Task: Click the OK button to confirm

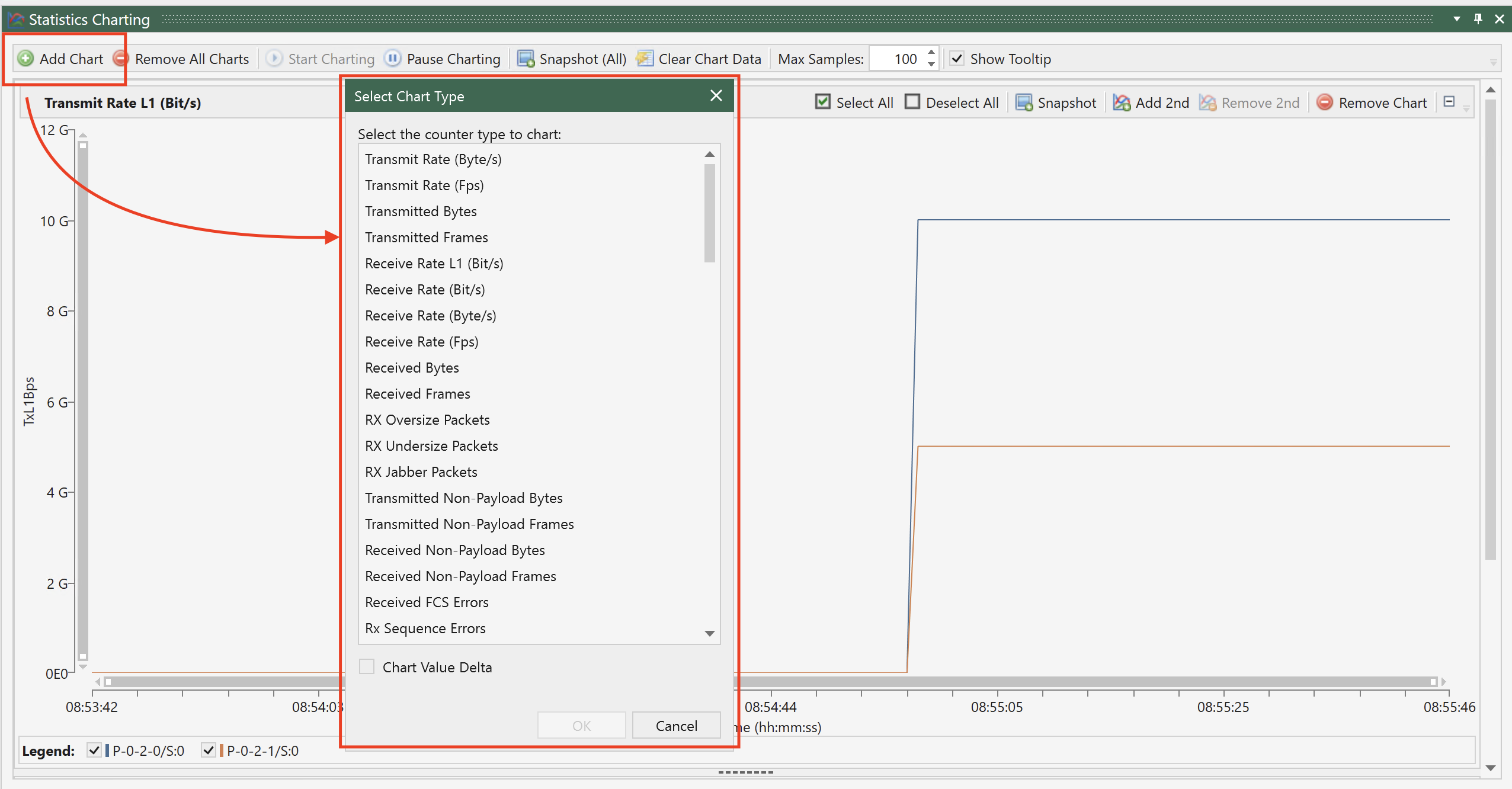Action: [x=580, y=725]
